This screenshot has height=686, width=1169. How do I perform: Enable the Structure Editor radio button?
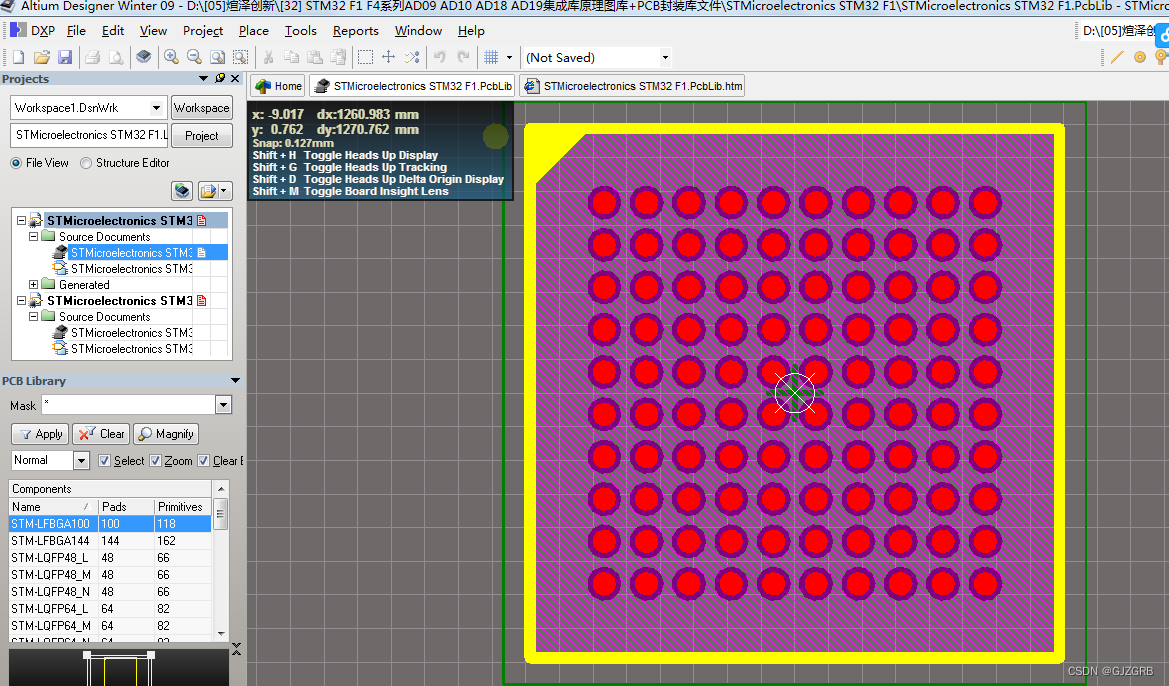tap(87, 162)
